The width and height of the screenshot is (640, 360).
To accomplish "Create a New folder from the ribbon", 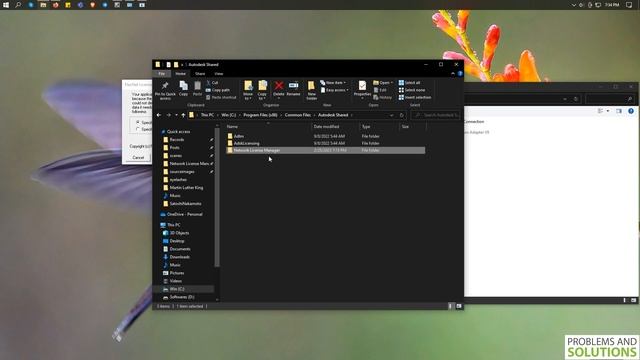I will pyautogui.click(x=311, y=90).
